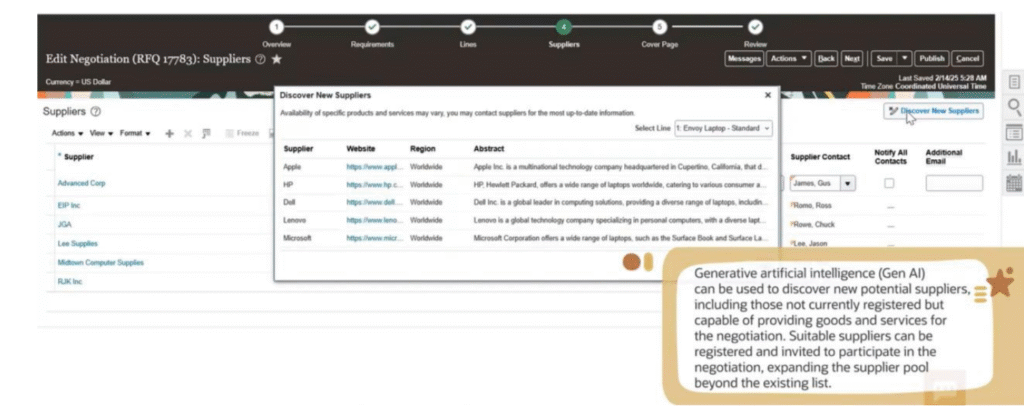Click the Publish button
This screenshot has width=1024, height=406.
pyautogui.click(x=931, y=59)
